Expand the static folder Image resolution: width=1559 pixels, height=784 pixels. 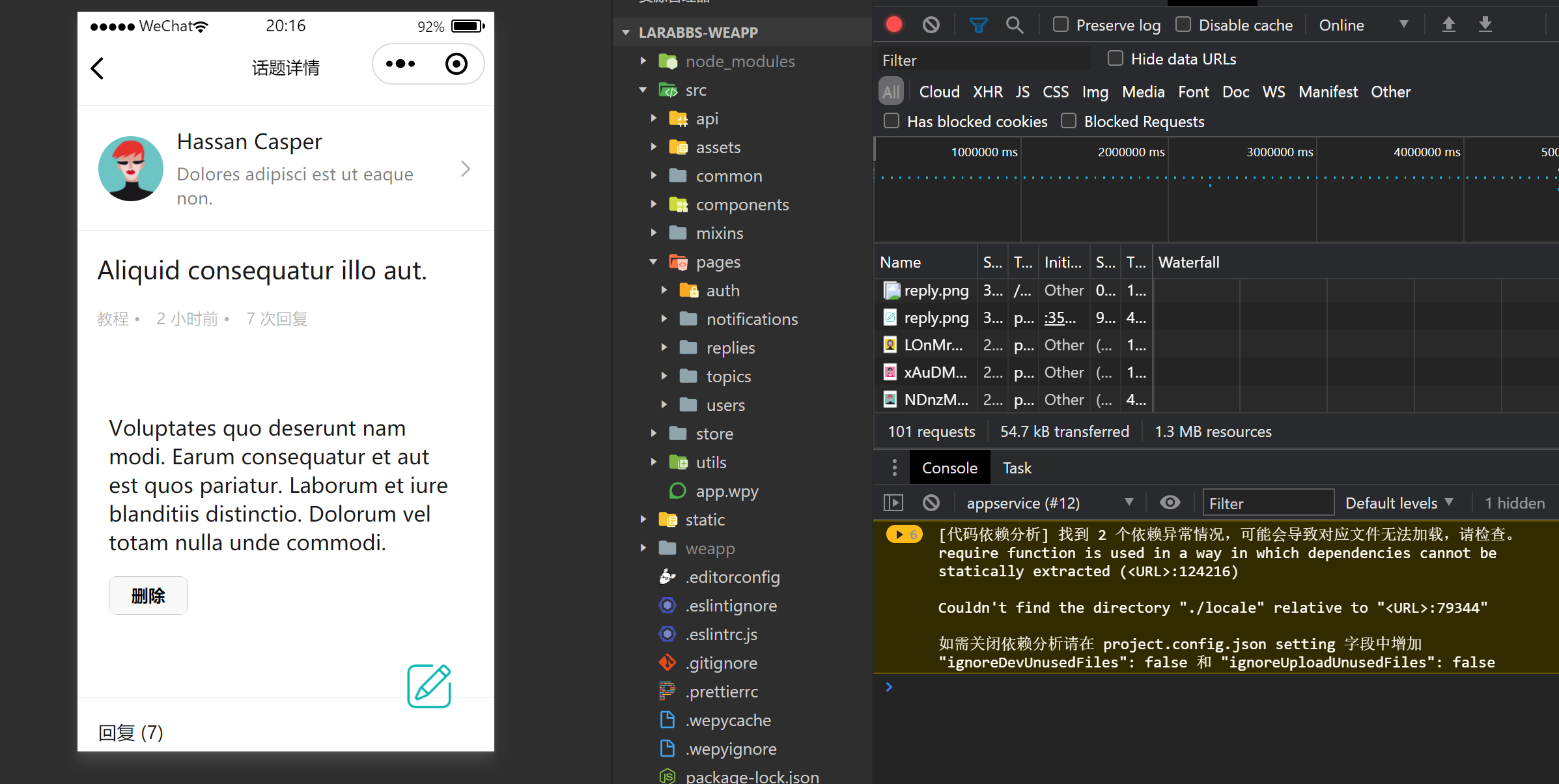pos(643,520)
